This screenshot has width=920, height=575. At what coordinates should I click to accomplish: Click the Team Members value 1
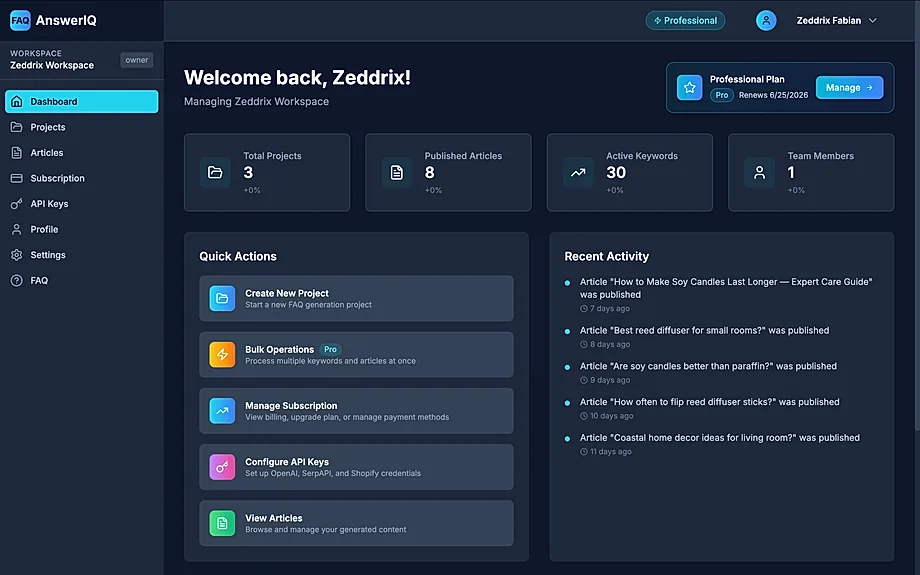pos(791,172)
